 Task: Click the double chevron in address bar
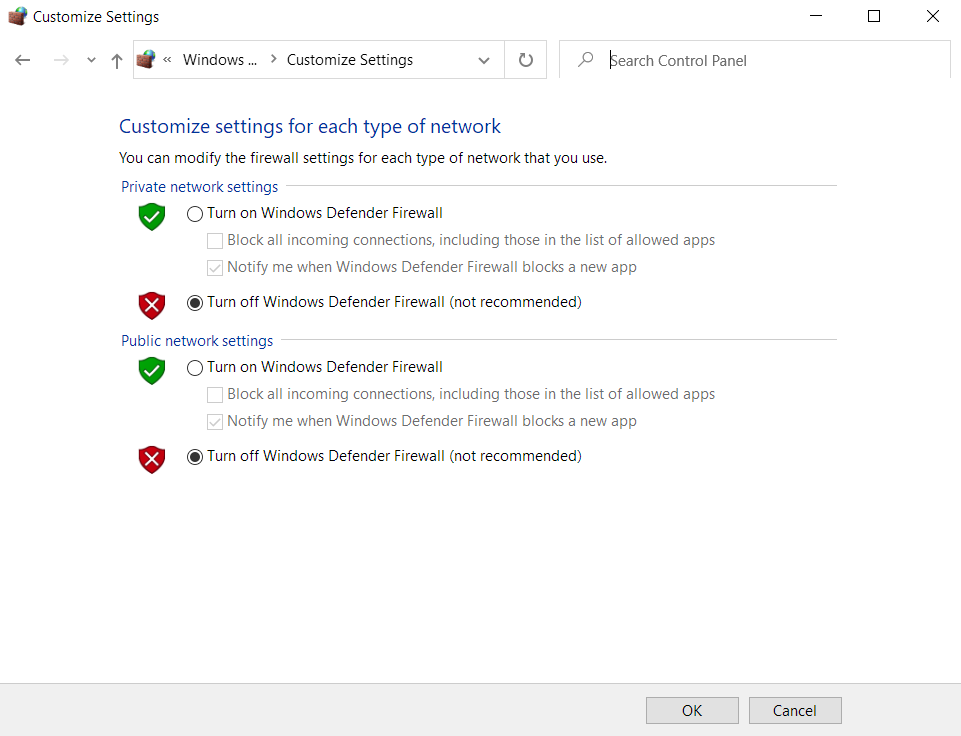click(167, 60)
